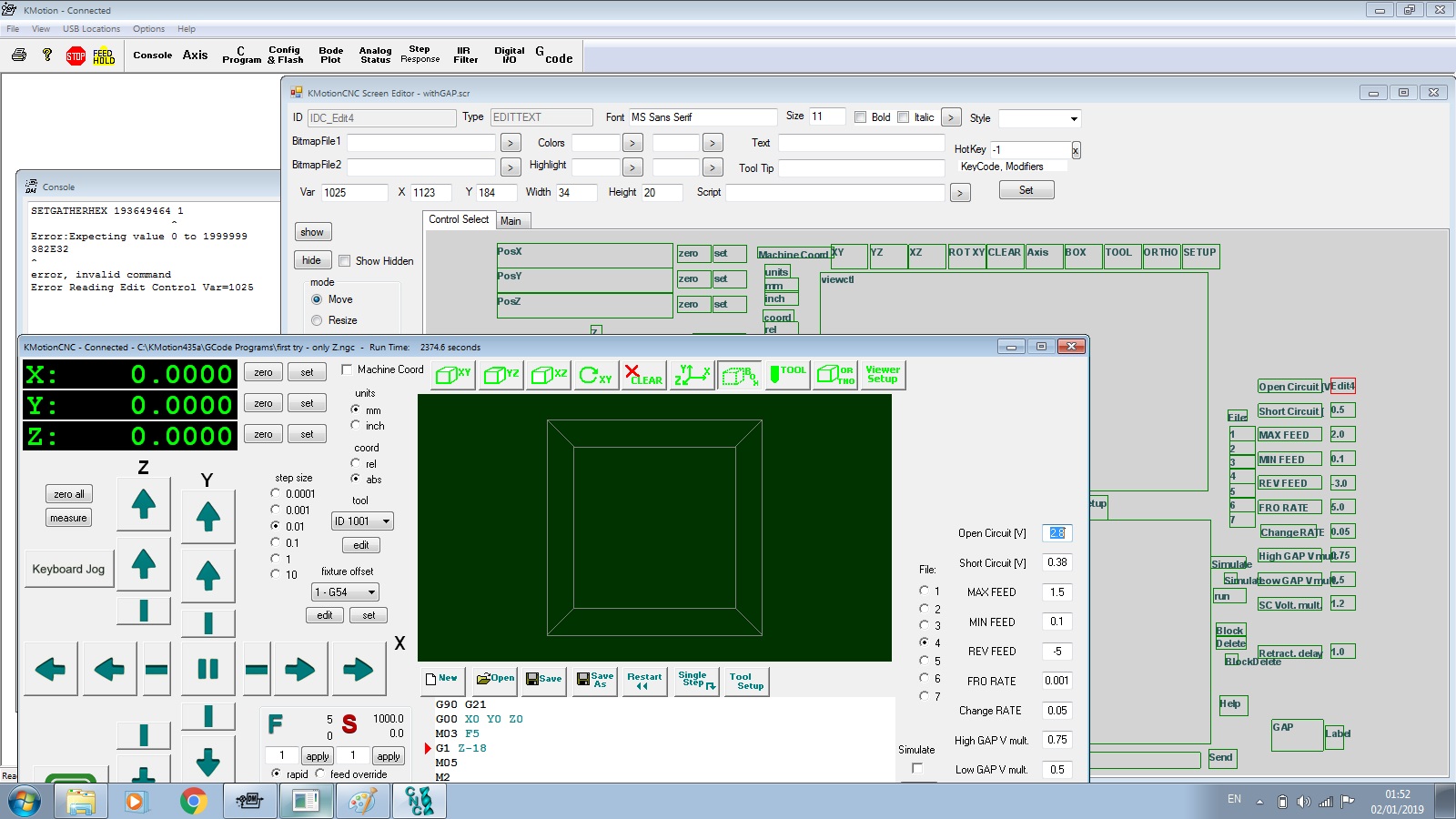Click the Restart G-code icon
1456x819 pixels.
(644, 681)
